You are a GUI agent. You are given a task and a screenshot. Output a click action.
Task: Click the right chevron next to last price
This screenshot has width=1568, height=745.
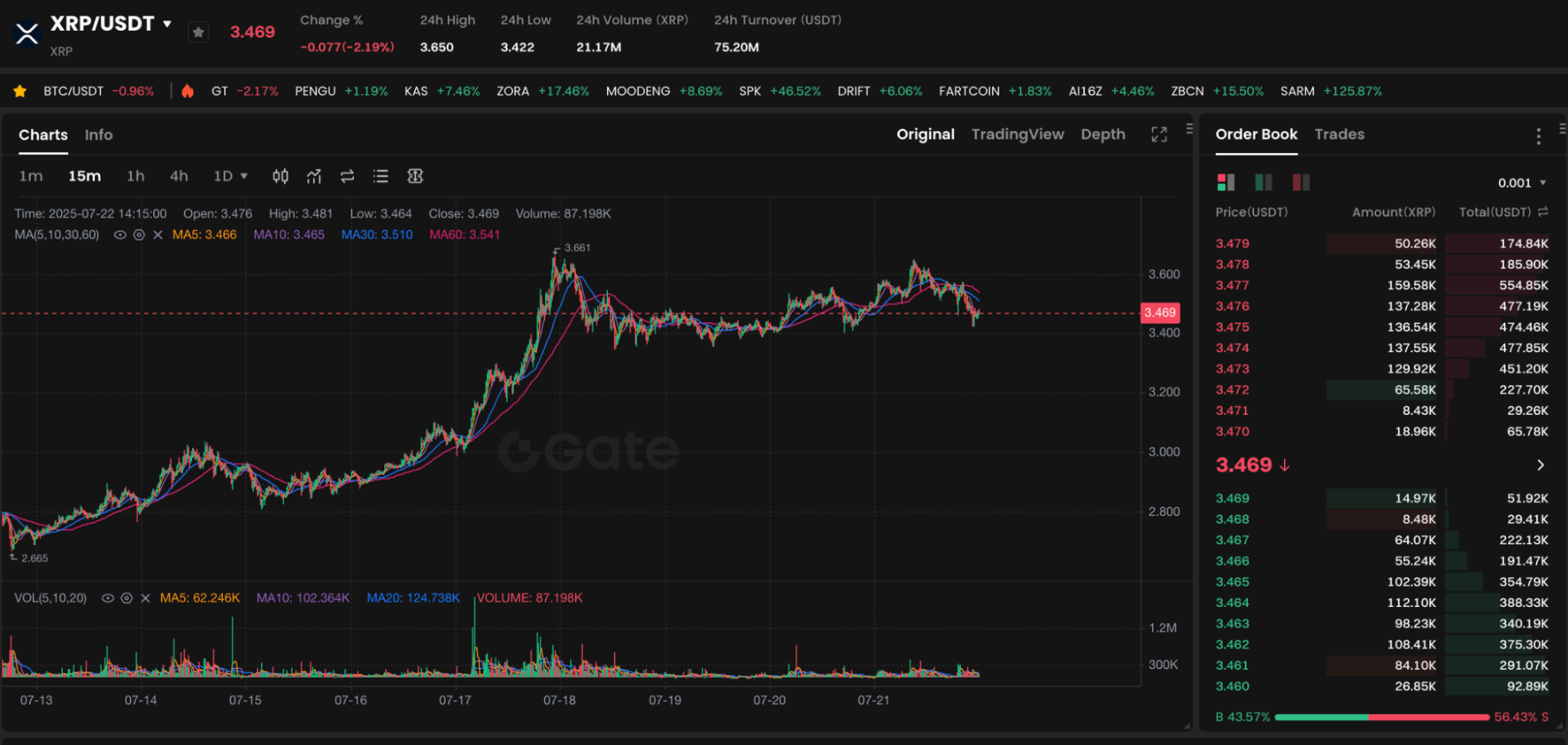(x=1541, y=465)
